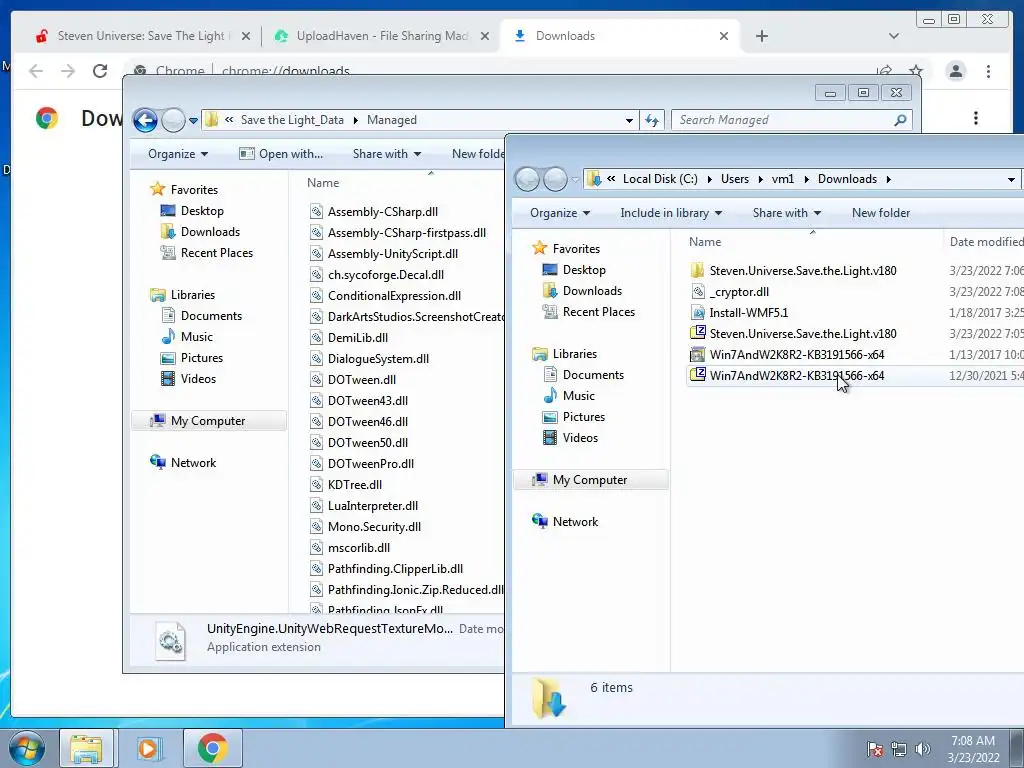Click the share page icon in Chrome
The image size is (1024, 768).
click(884, 71)
